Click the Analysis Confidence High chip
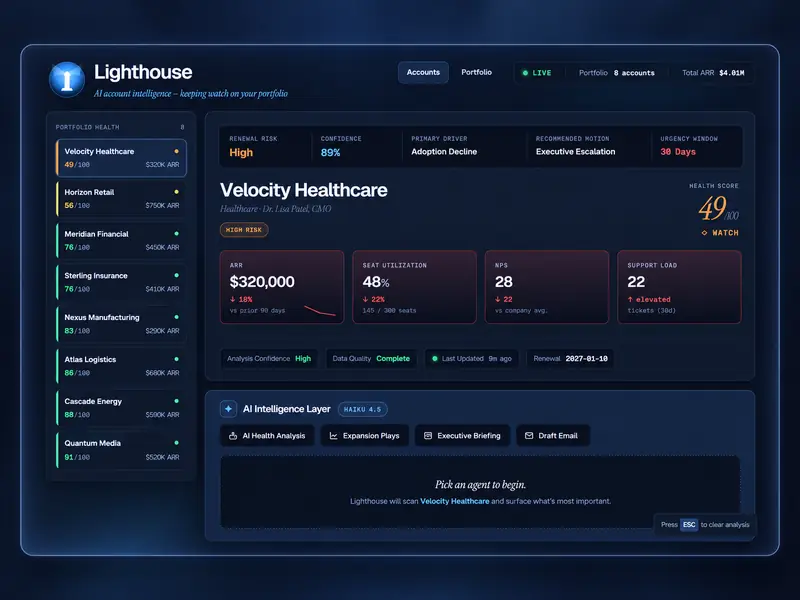This screenshot has width=800, height=600. point(269,359)
